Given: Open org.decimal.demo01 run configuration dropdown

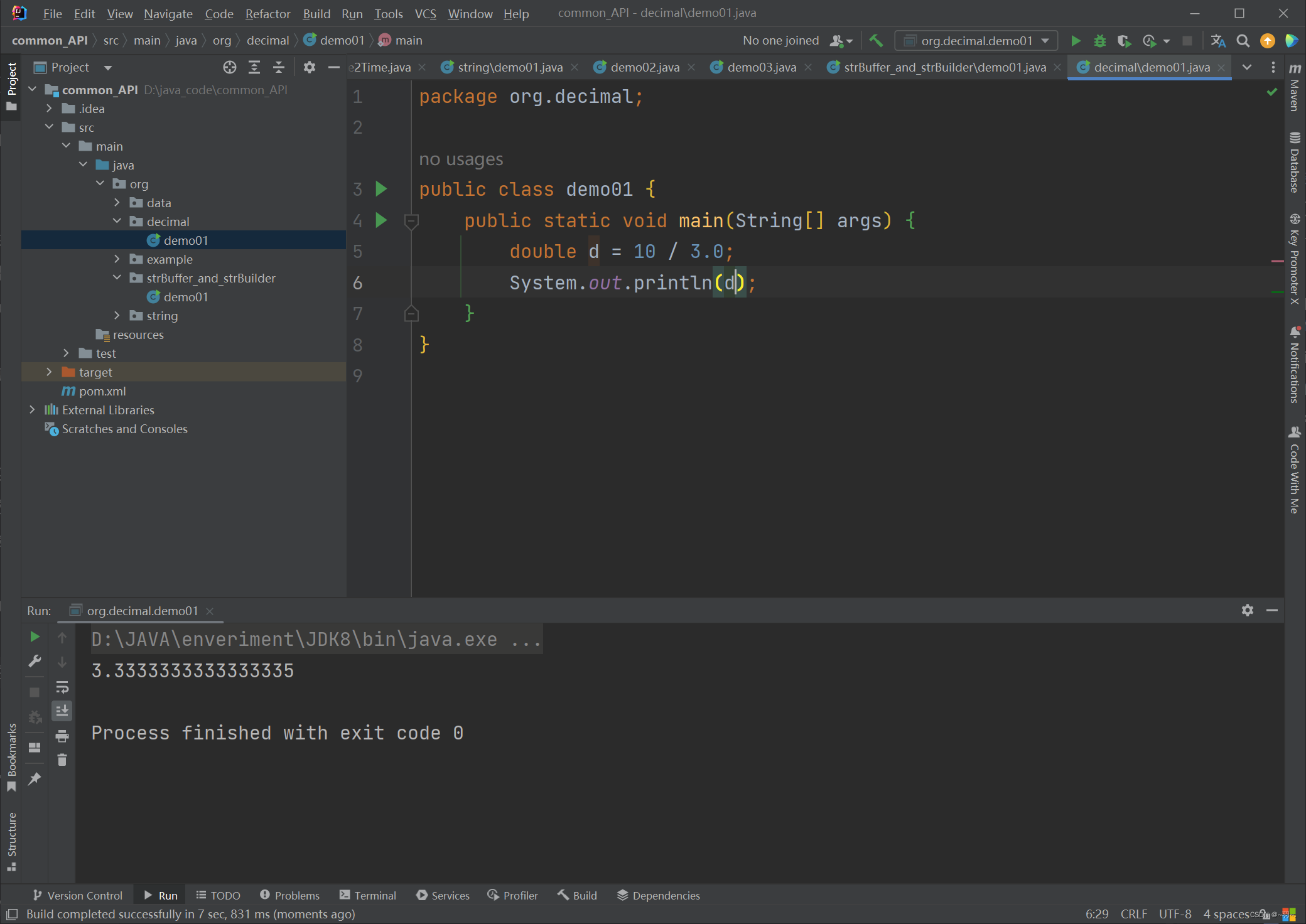Looking at the screenshot, I should click(976, 41).
